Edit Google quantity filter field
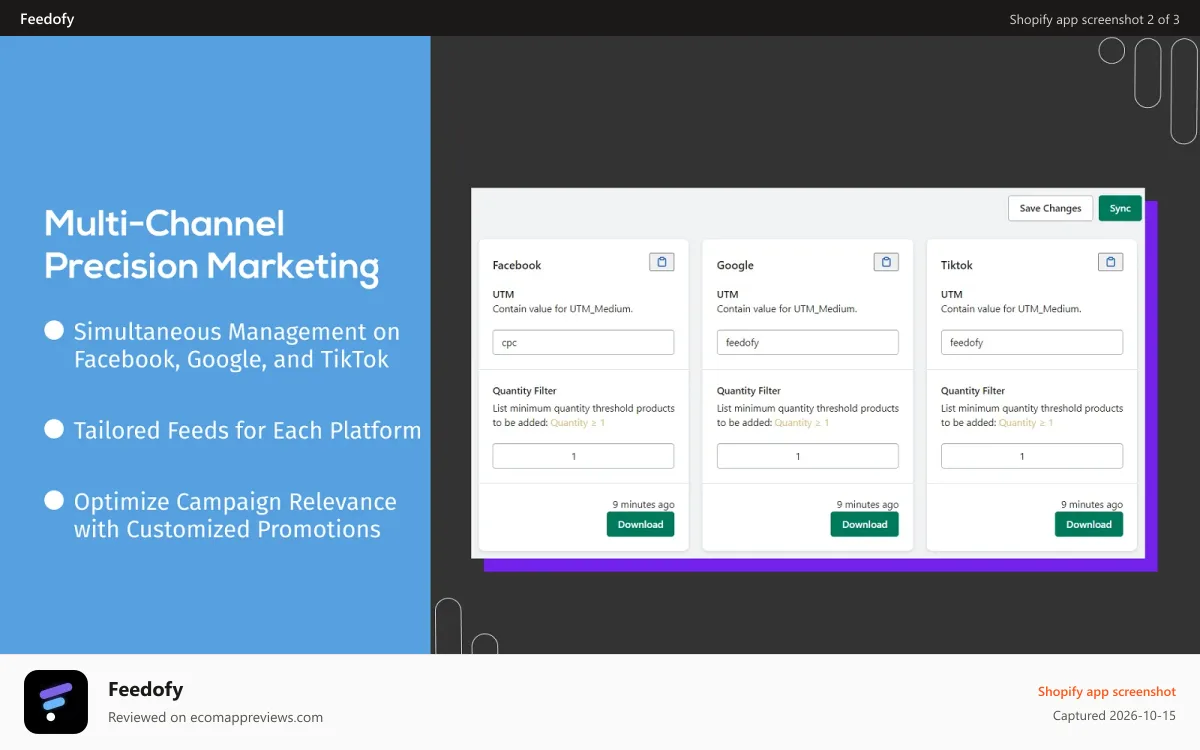Viewport: 1200px width, 750px height. pyautogui.click(x=808, y=456)
